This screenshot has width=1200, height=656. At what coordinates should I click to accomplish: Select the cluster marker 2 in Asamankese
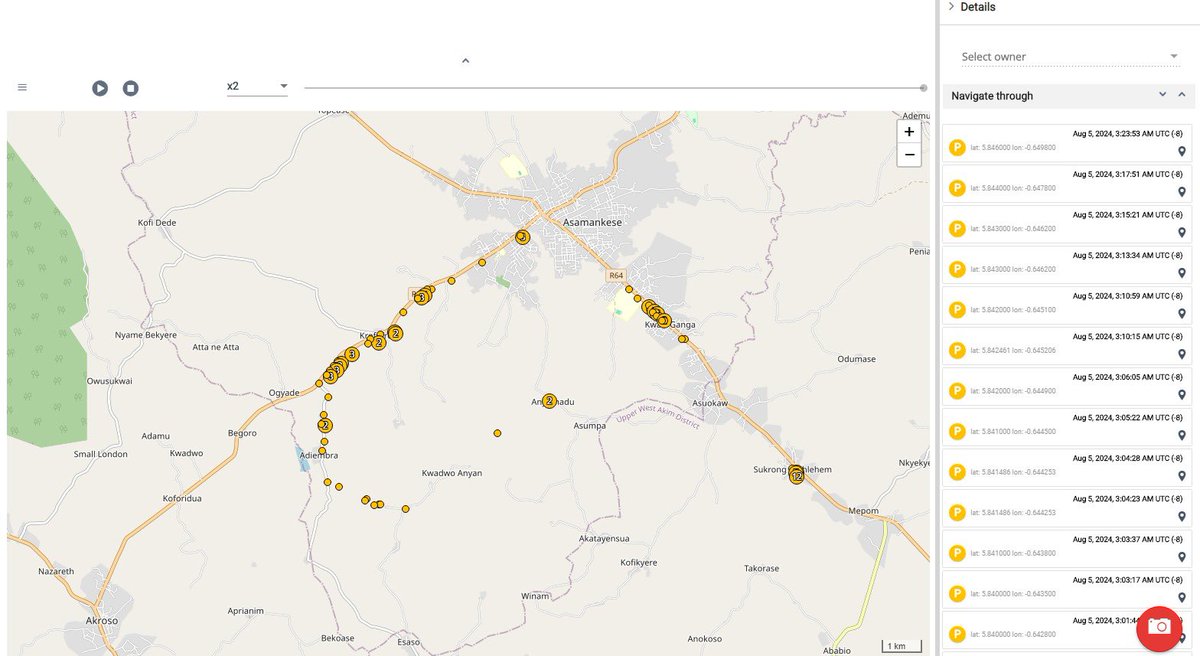(522, 237)
